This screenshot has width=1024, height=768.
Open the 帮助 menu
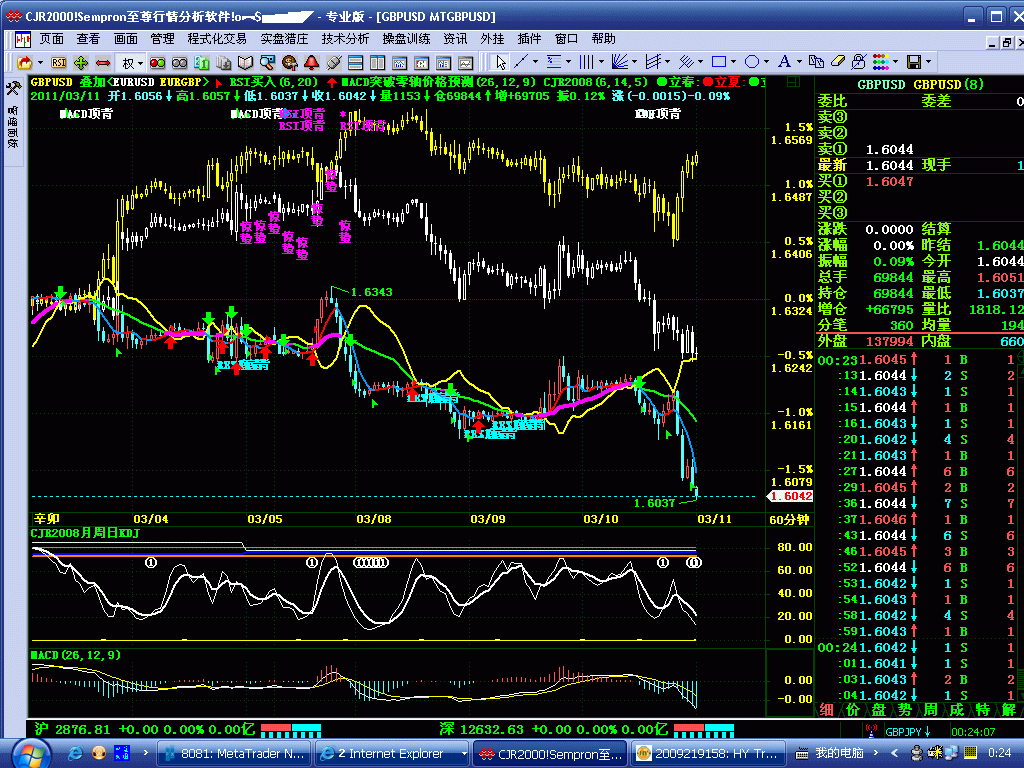[603, 39]
